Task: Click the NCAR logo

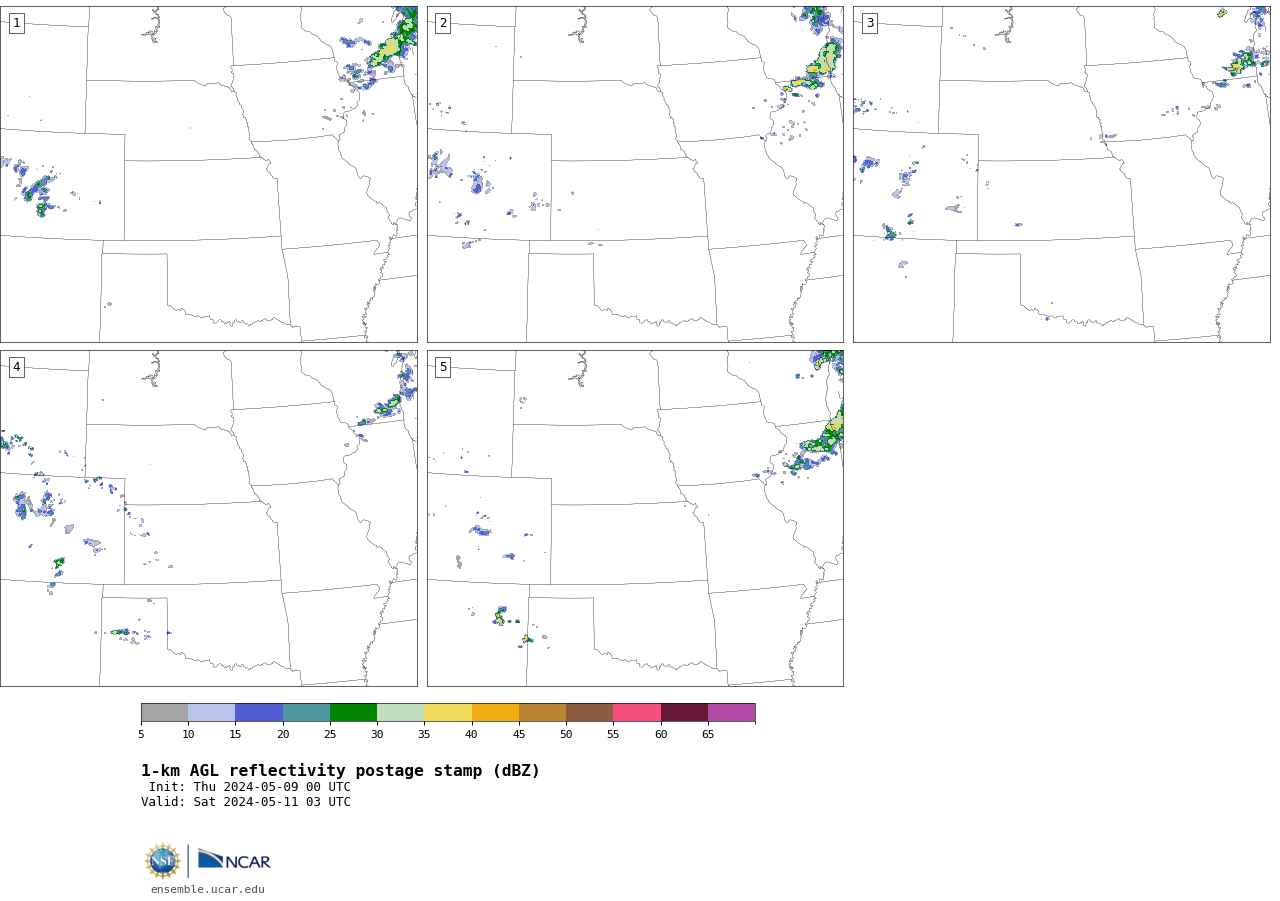Action: tap(234, 860)
